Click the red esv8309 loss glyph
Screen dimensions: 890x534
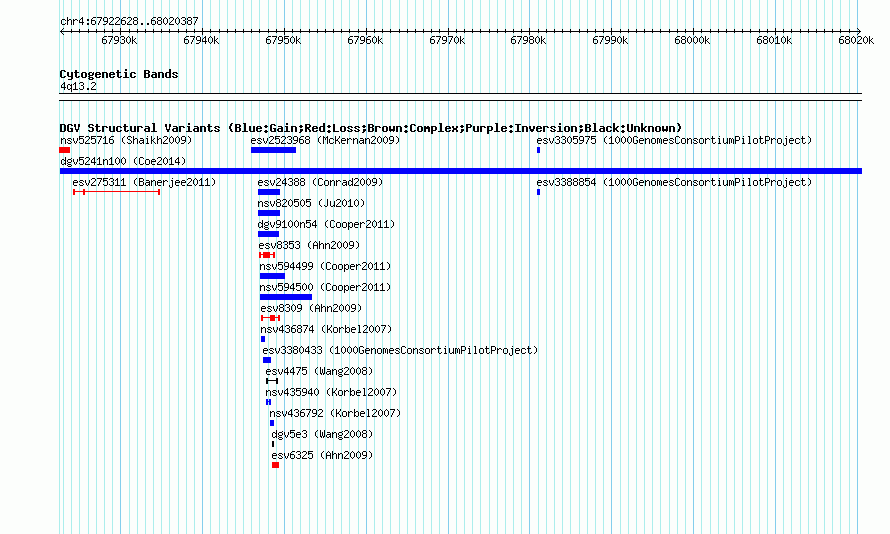pyautogui.click(x=271, y=318)
